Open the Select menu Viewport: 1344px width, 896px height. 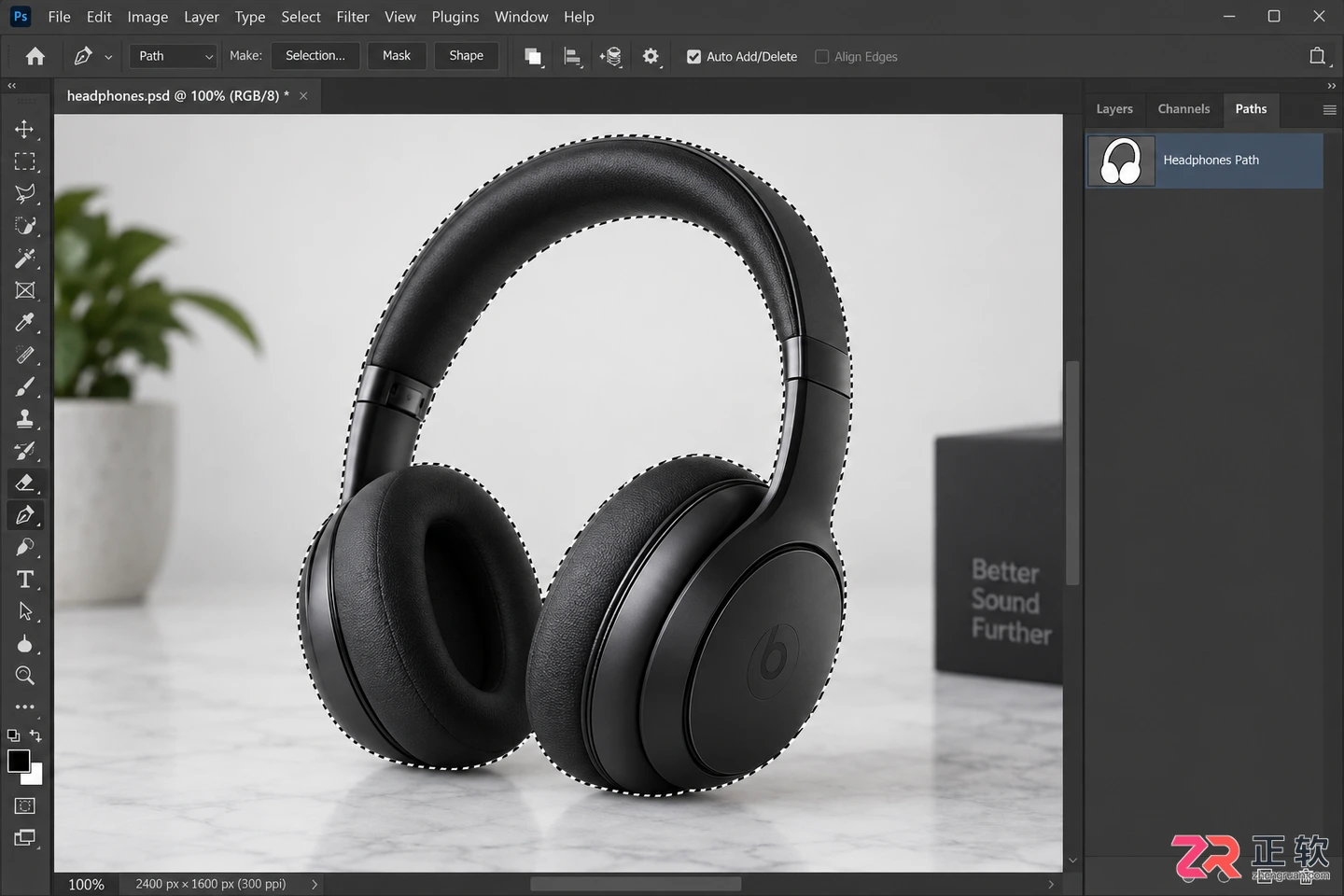[301, 17]
